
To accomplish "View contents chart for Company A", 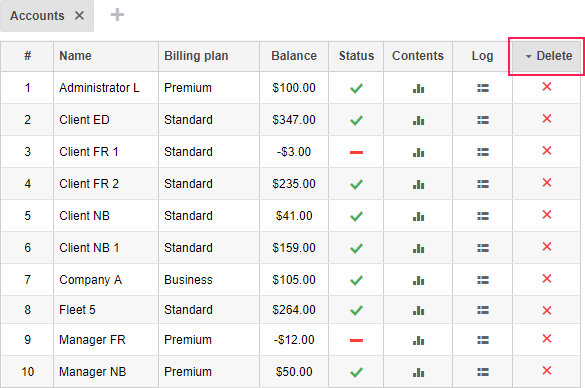I will [418, 280].
